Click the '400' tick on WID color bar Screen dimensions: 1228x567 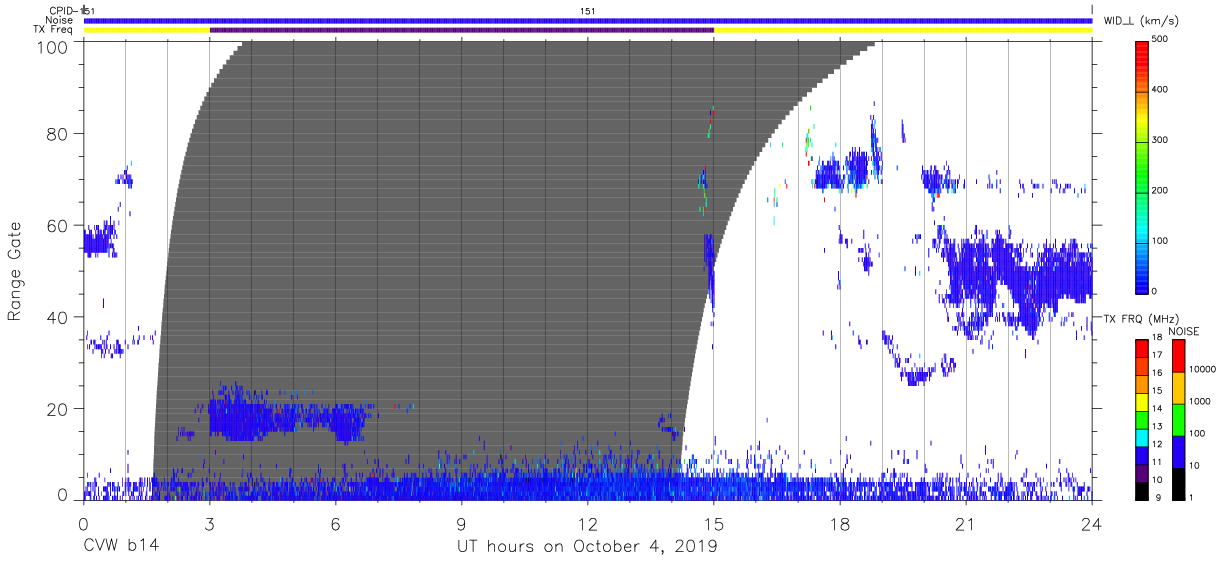click(x=1162, y=90)
